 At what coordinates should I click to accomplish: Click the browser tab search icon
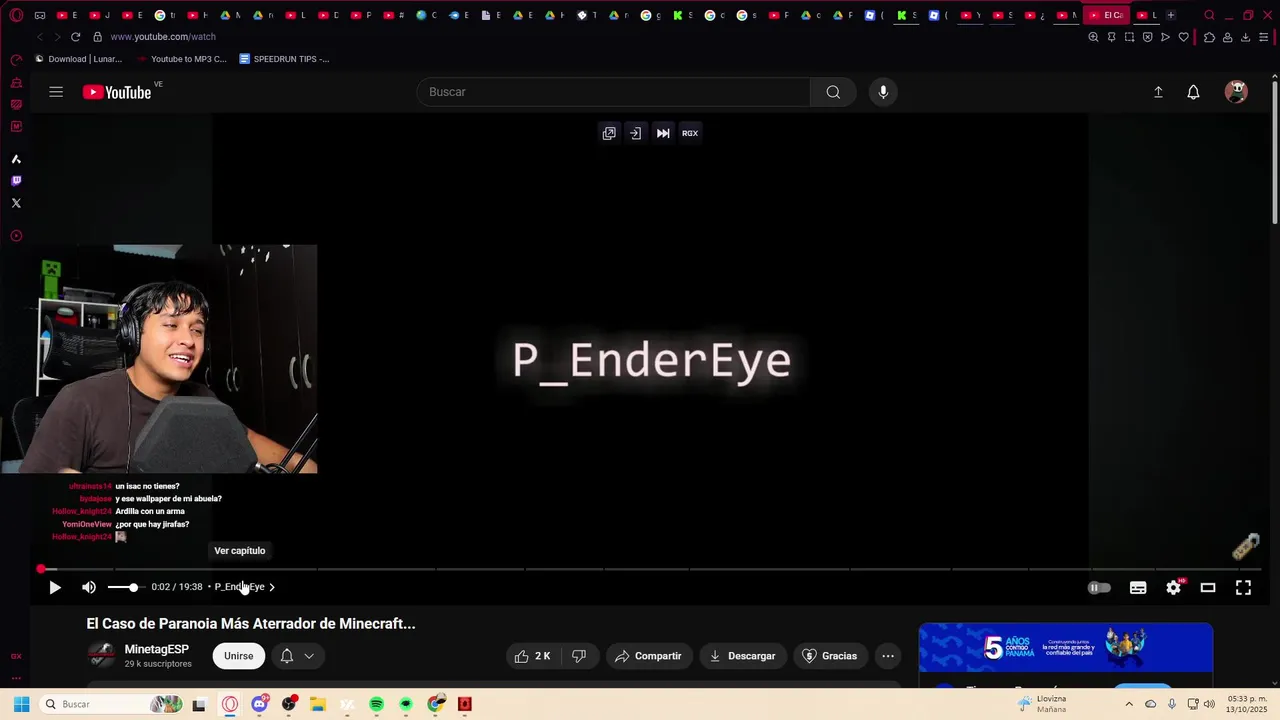click(x=1210, y=15)
